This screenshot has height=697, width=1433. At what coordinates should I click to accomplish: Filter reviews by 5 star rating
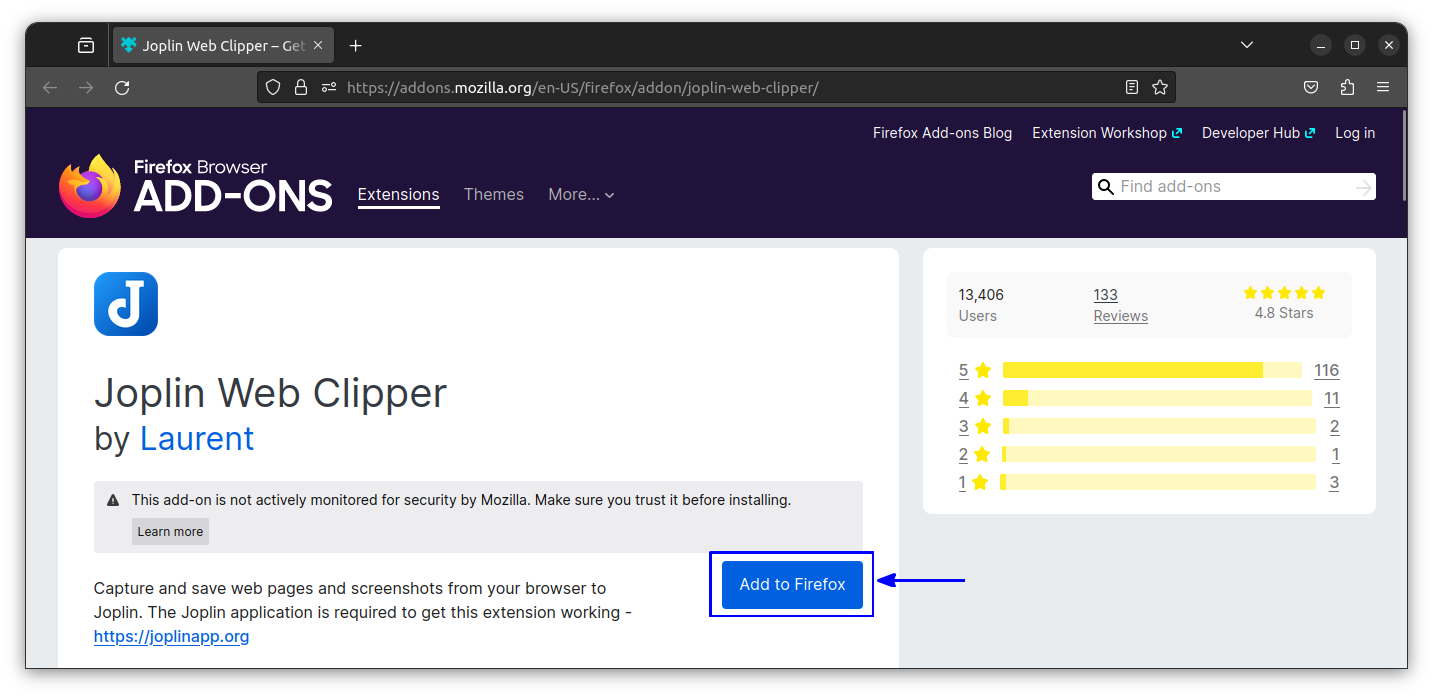pos(974,370)
